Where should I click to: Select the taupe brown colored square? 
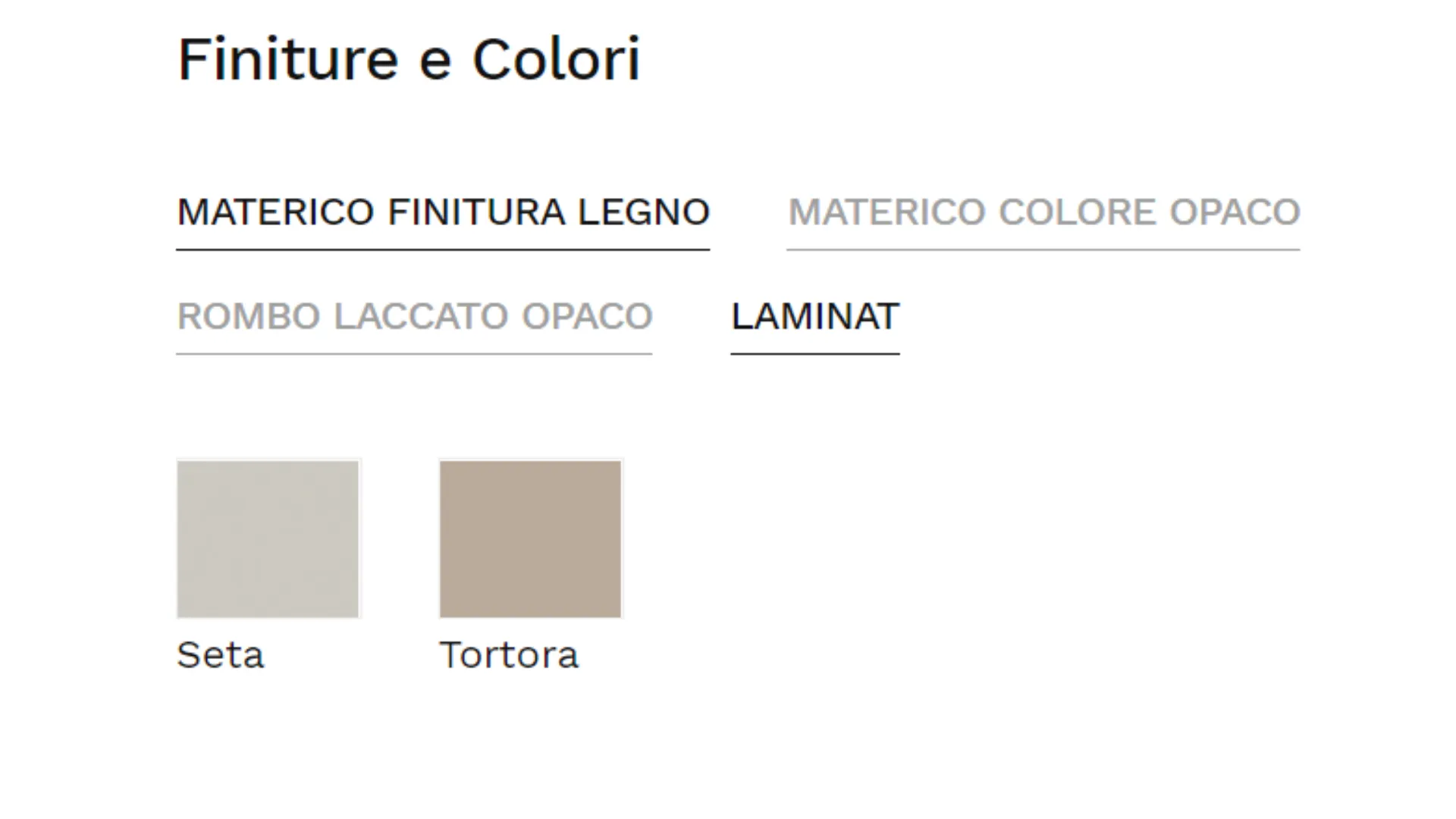click(x=530, y=538)
